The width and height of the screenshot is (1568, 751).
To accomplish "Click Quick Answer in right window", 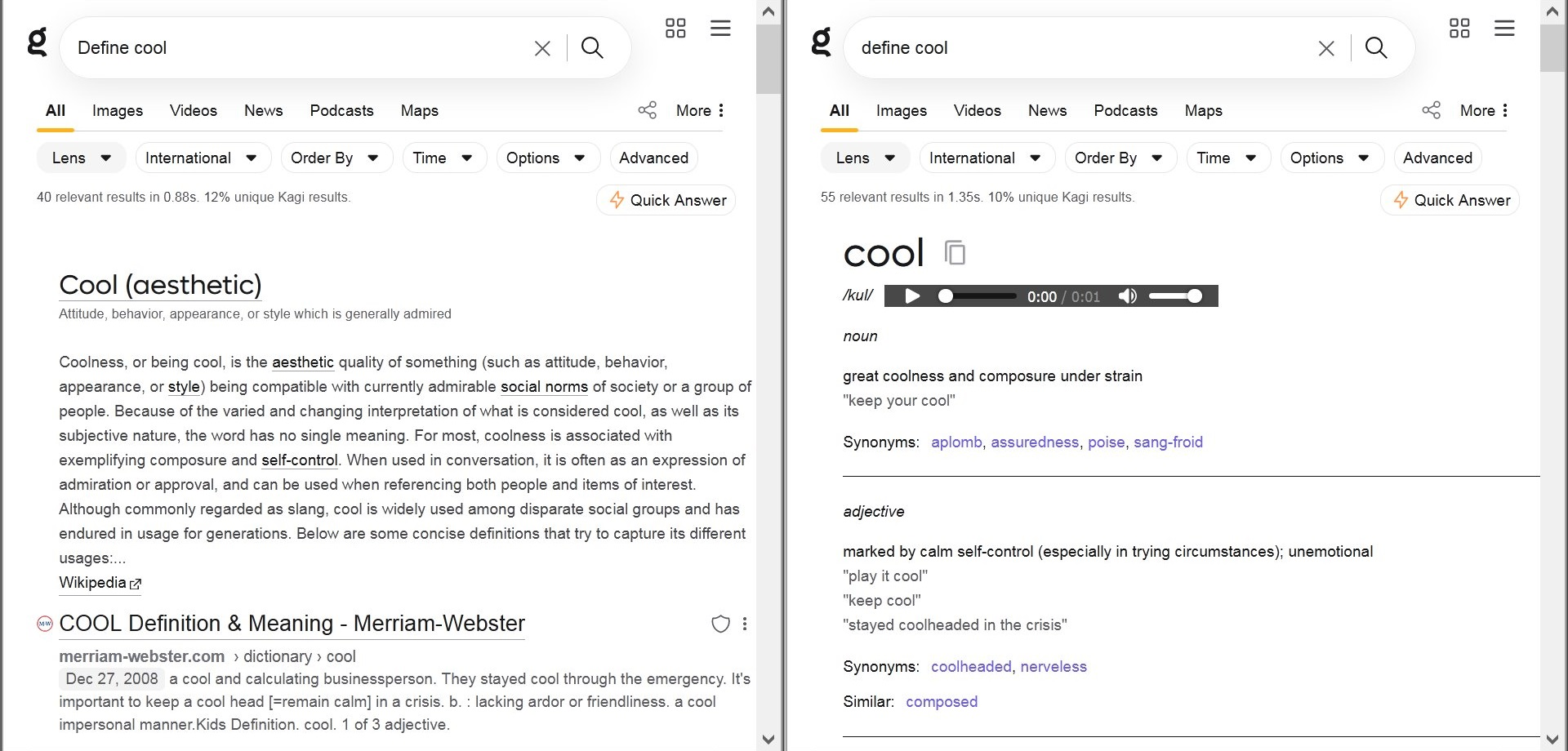I will 1450,200.
